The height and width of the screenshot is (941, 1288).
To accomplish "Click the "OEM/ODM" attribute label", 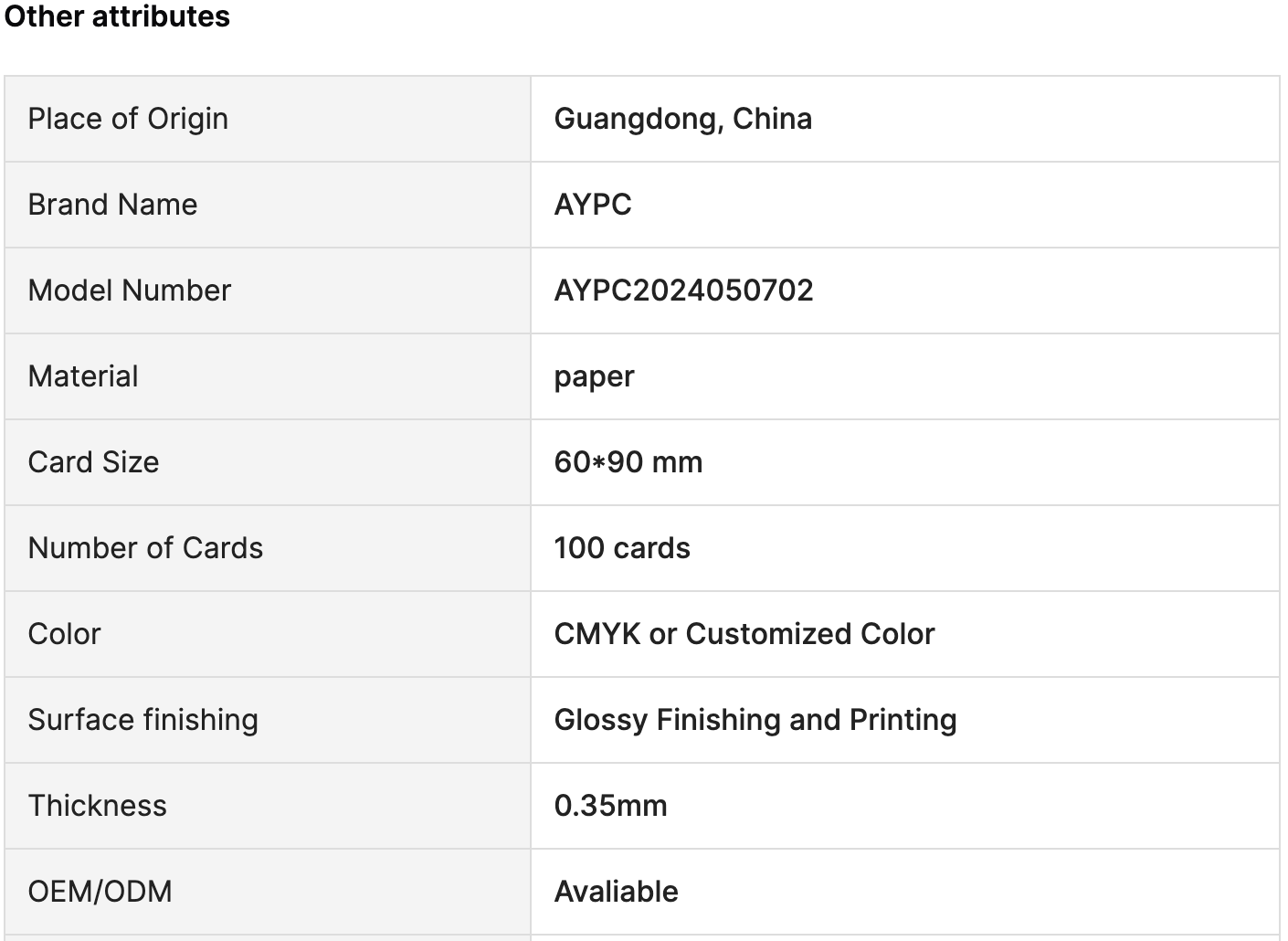I will (x=100, y=892).
